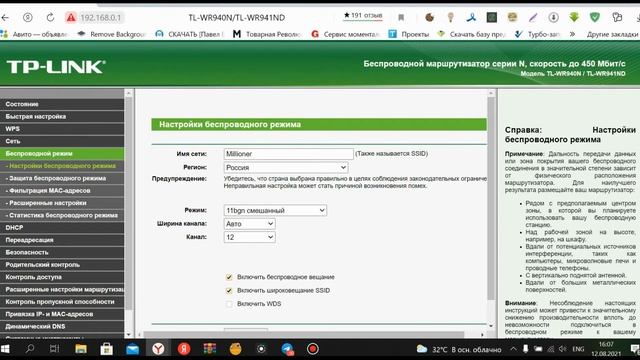Toggle Включить широковещание SSID checkbox
This screenshot has width=640, height=360.
pos(229,291)
